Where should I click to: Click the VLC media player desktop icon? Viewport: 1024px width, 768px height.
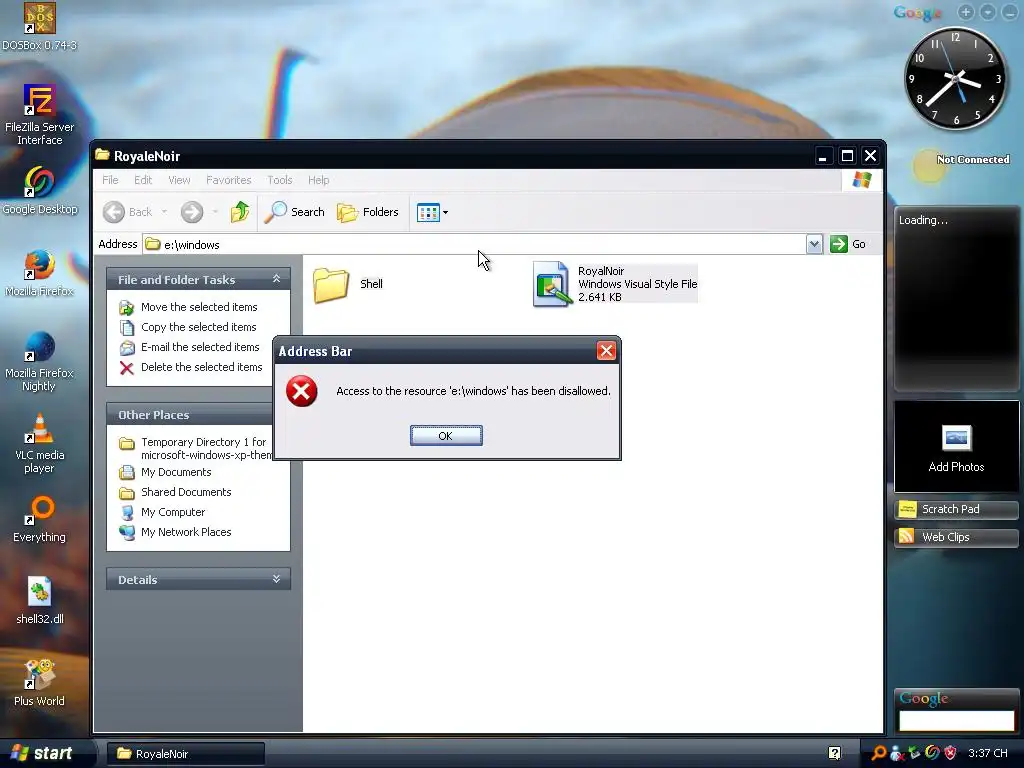(39, 443)
